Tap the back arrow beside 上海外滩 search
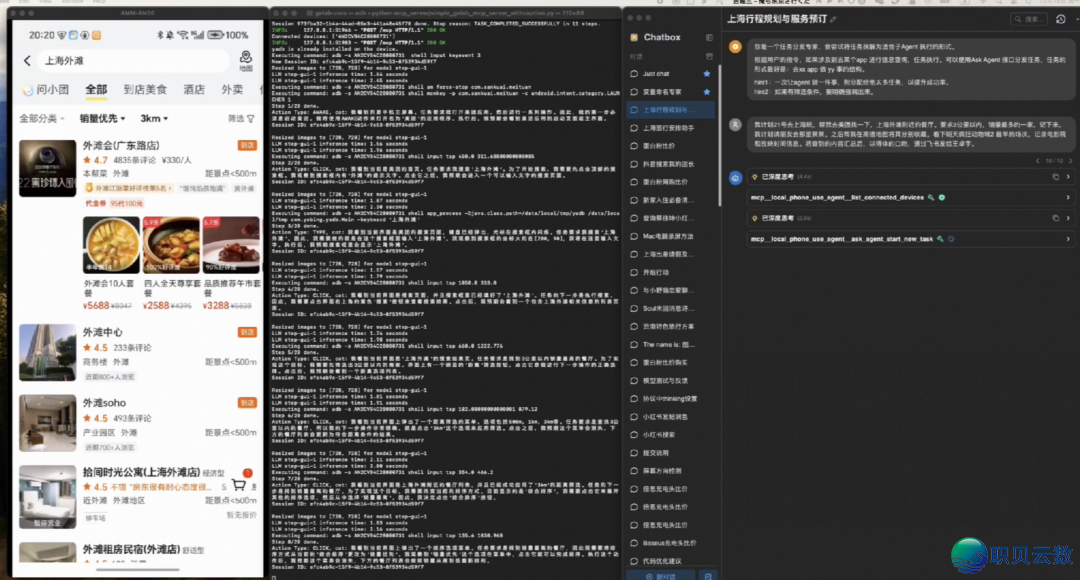The height and width of the screenshot is (580, 1080). pyautogui.click(x=28, y=61)
